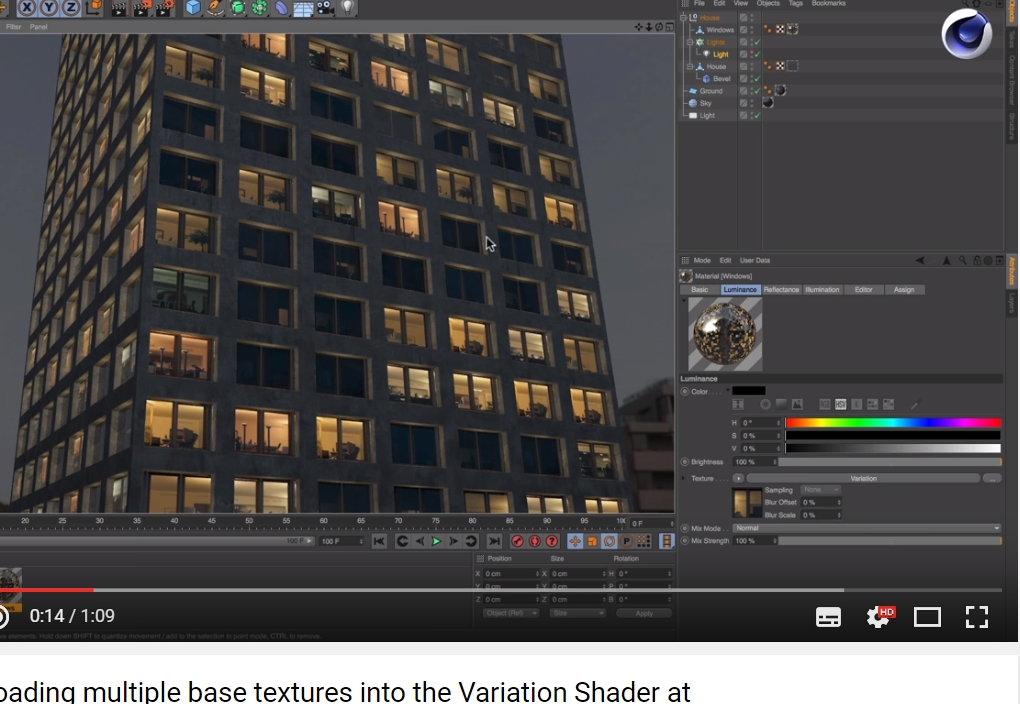Toggle rotation keyframing icon in timeline
Screen dimensions: 1020x704
pyautogui.click(x=610, y=541)
